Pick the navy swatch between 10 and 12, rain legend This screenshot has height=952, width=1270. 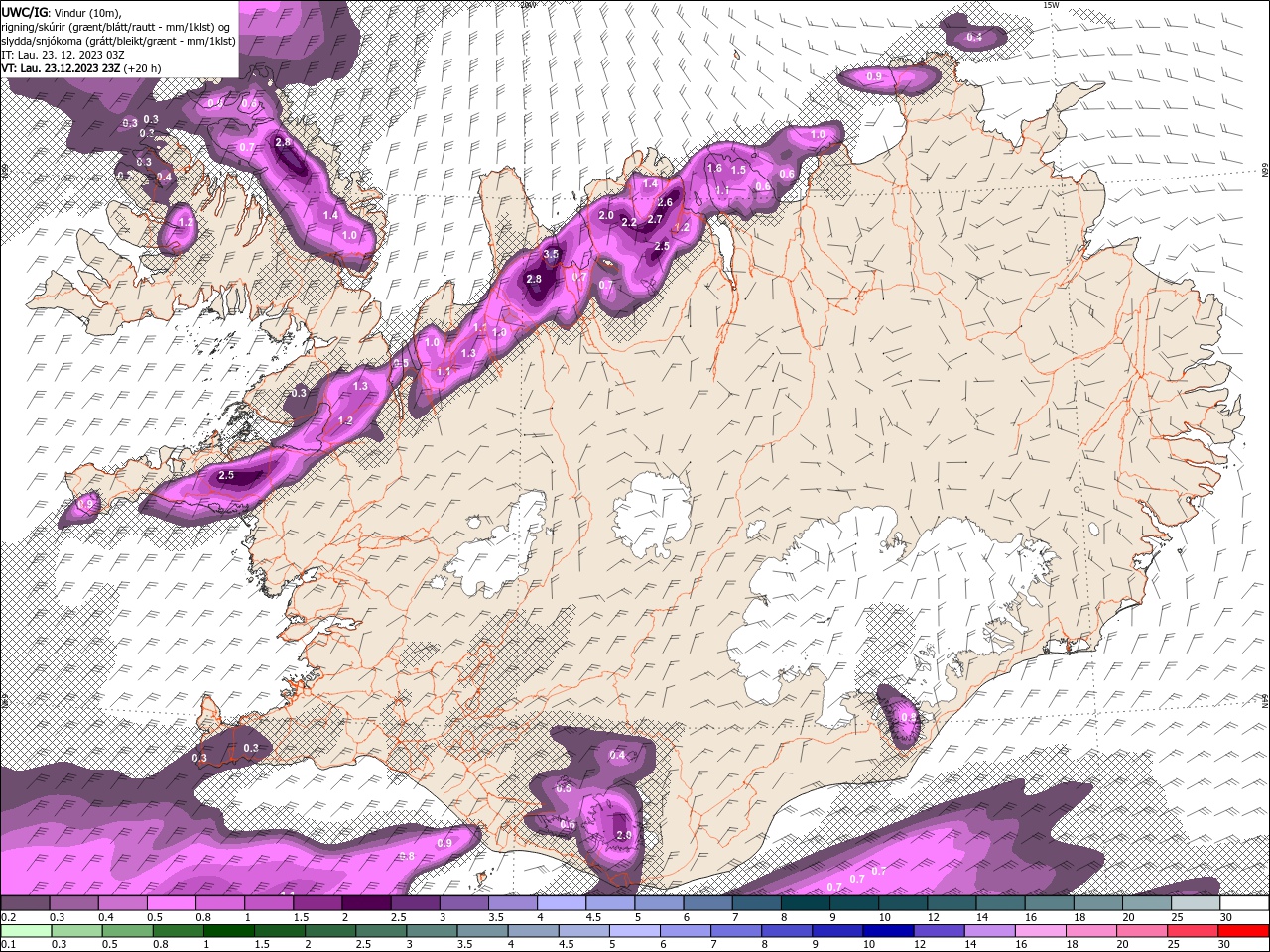pos(887,931)
